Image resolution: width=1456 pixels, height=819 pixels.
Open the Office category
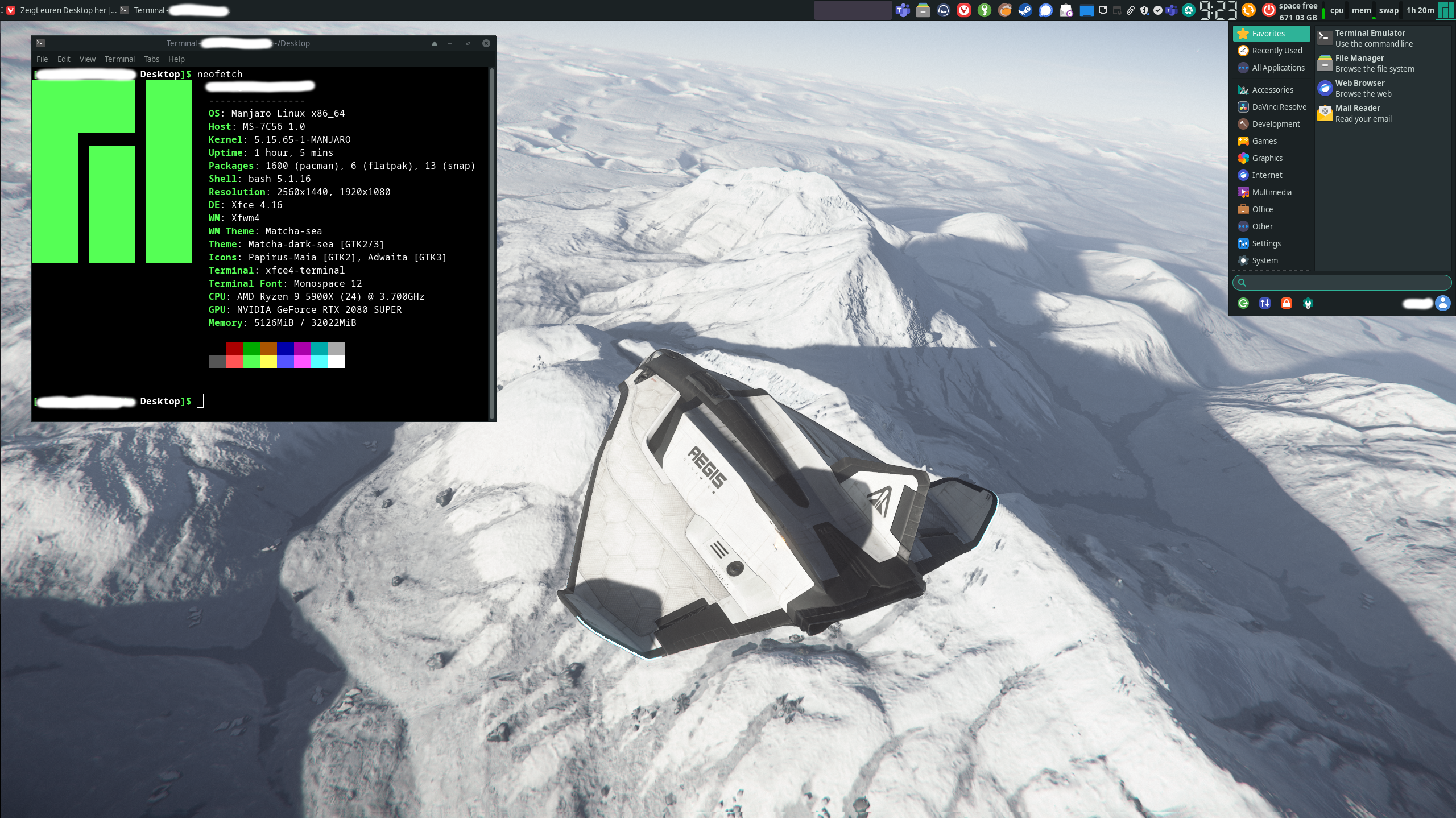point(1272,209)
